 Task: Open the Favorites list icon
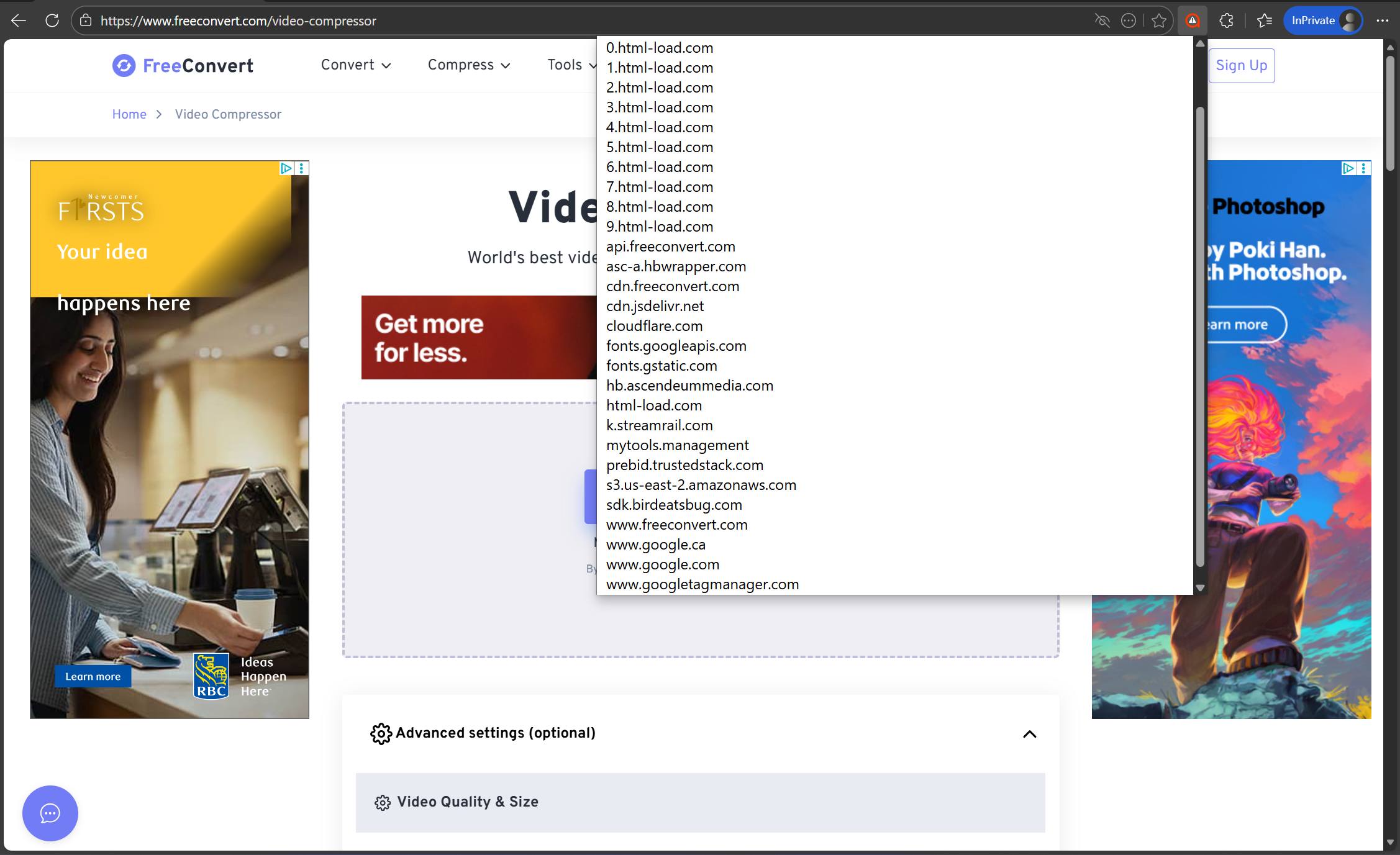click(1264, 20)
